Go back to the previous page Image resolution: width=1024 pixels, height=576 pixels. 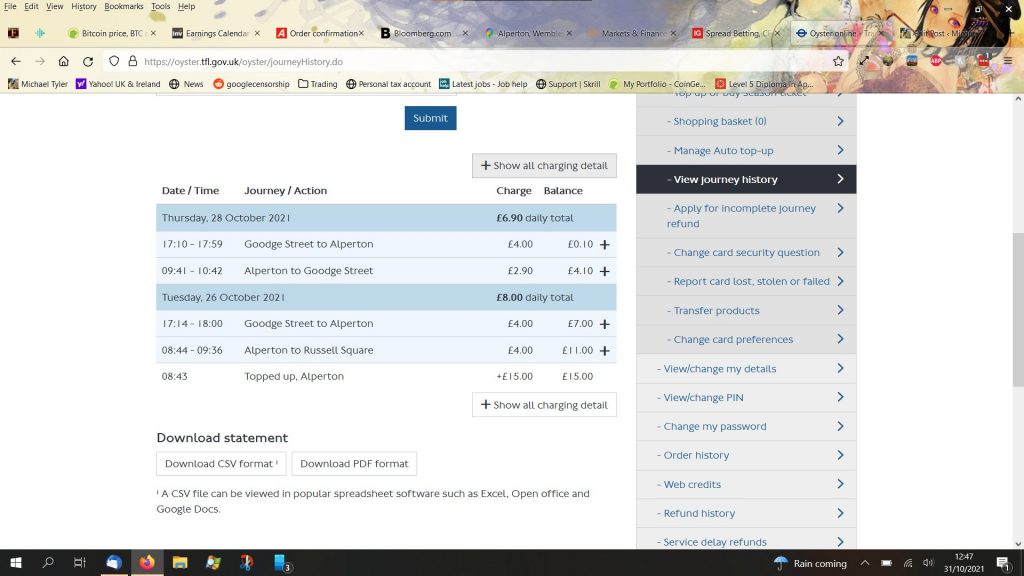pos(16,61)
